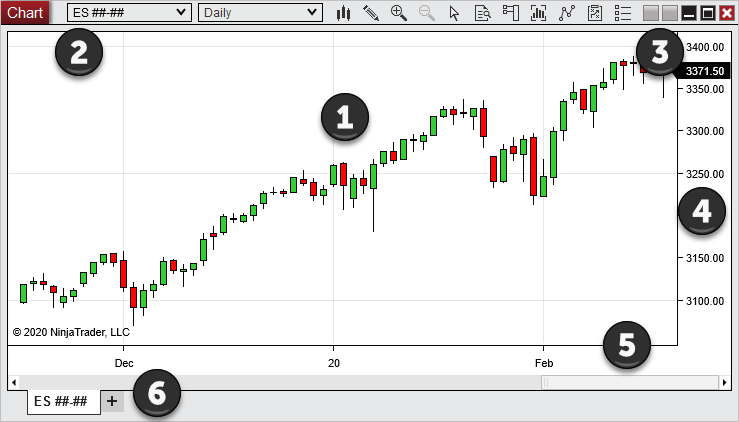Open the Strategies line-graph icon
The height and width of the screenshot is (422, 739).
pyautogui.click(x=567, y=13)
